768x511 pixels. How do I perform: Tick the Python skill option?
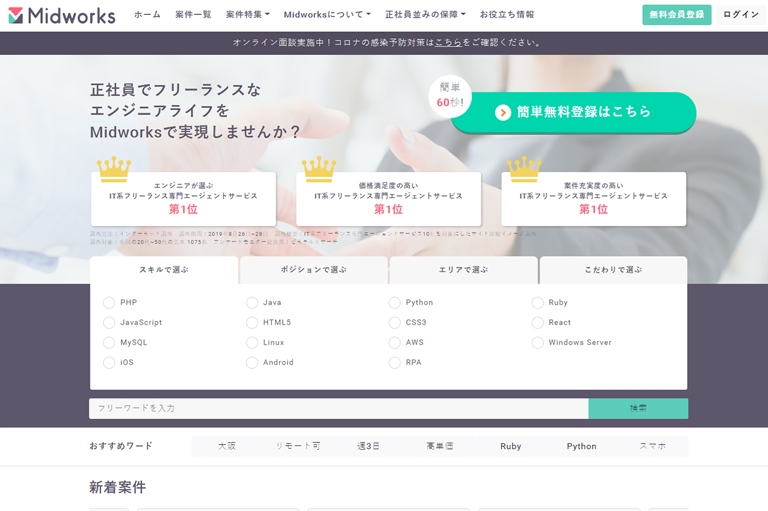[x=394, y=303]
